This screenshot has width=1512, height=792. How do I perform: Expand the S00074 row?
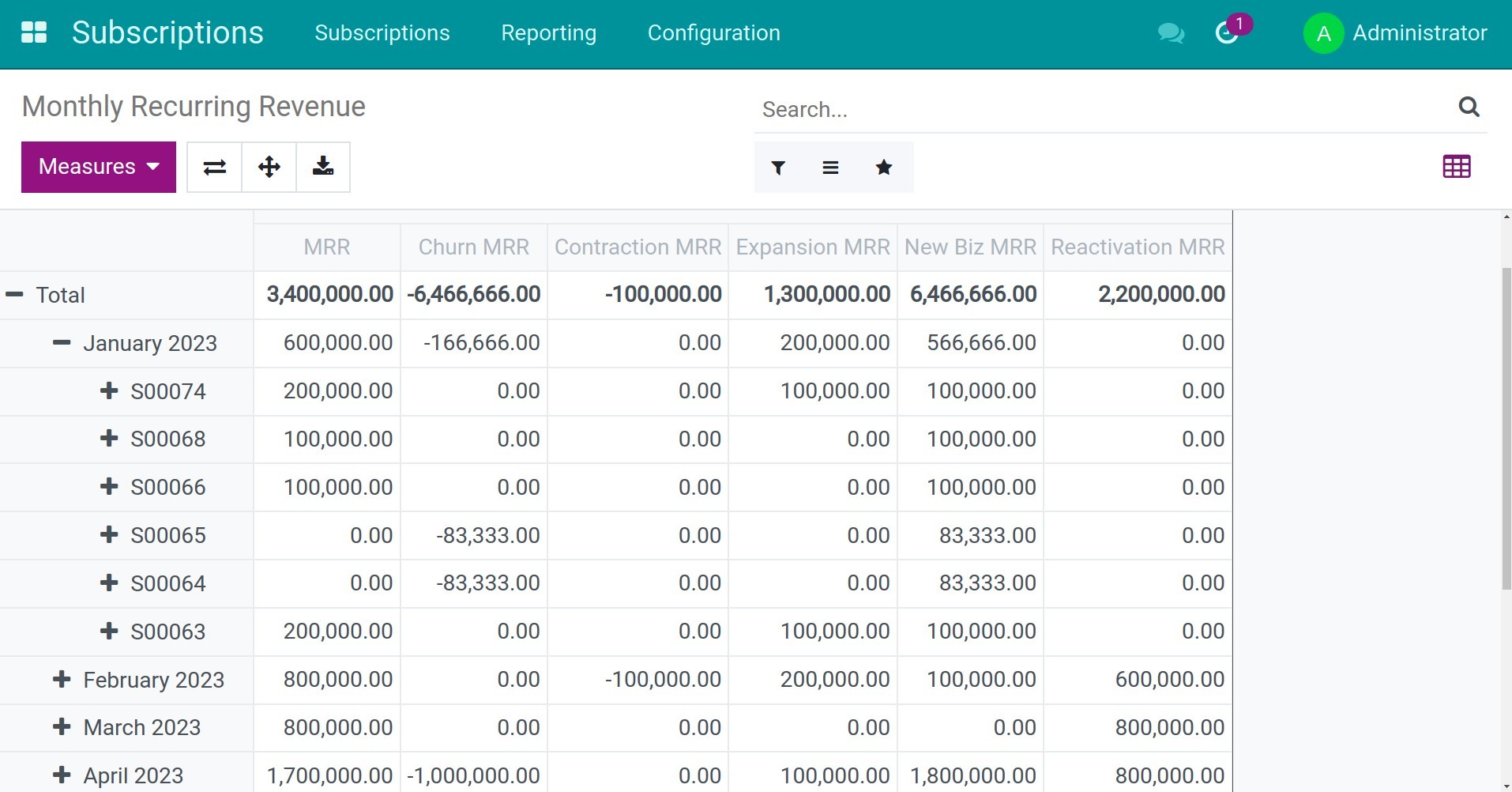click(x=109, y=390)
